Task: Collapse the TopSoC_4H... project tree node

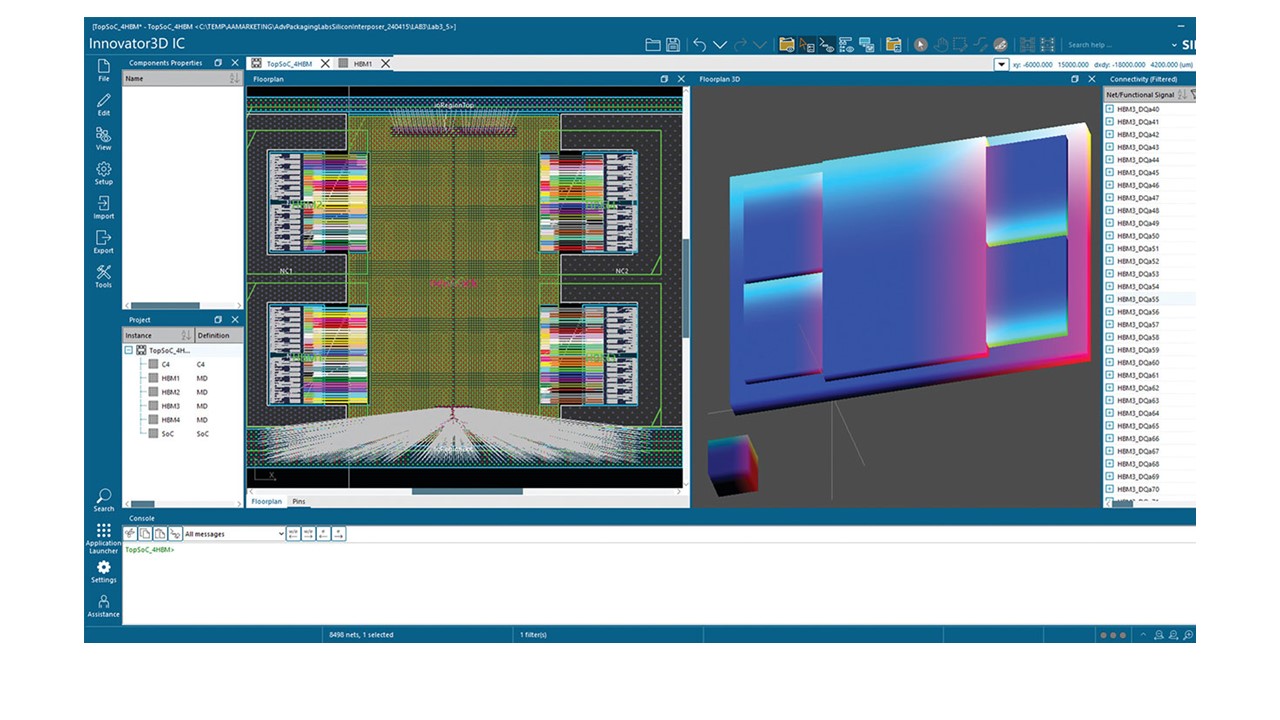Action: [x=128, y=351]
